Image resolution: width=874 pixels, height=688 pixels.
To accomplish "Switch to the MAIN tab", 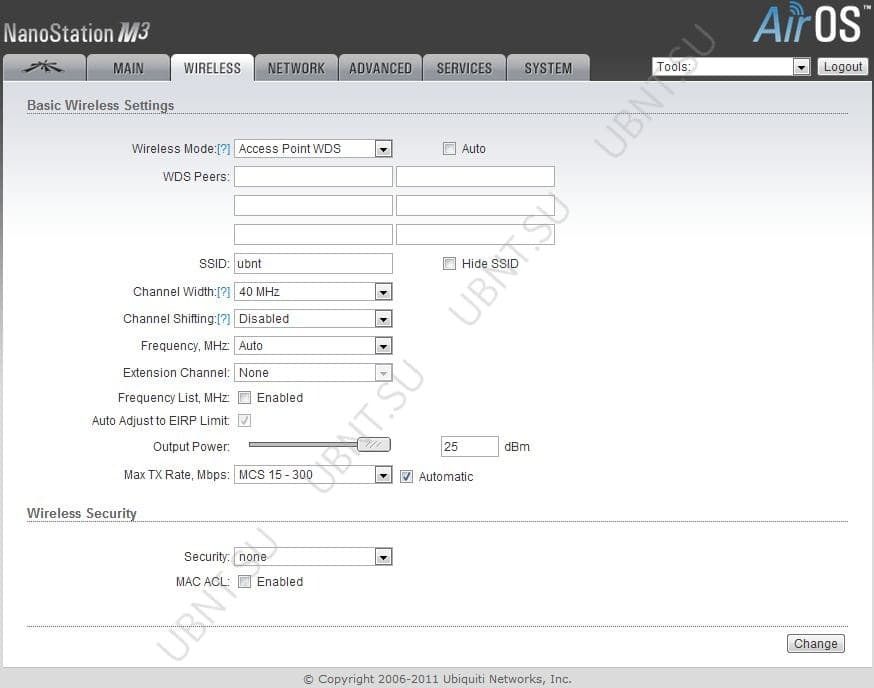I will (128, 68).
